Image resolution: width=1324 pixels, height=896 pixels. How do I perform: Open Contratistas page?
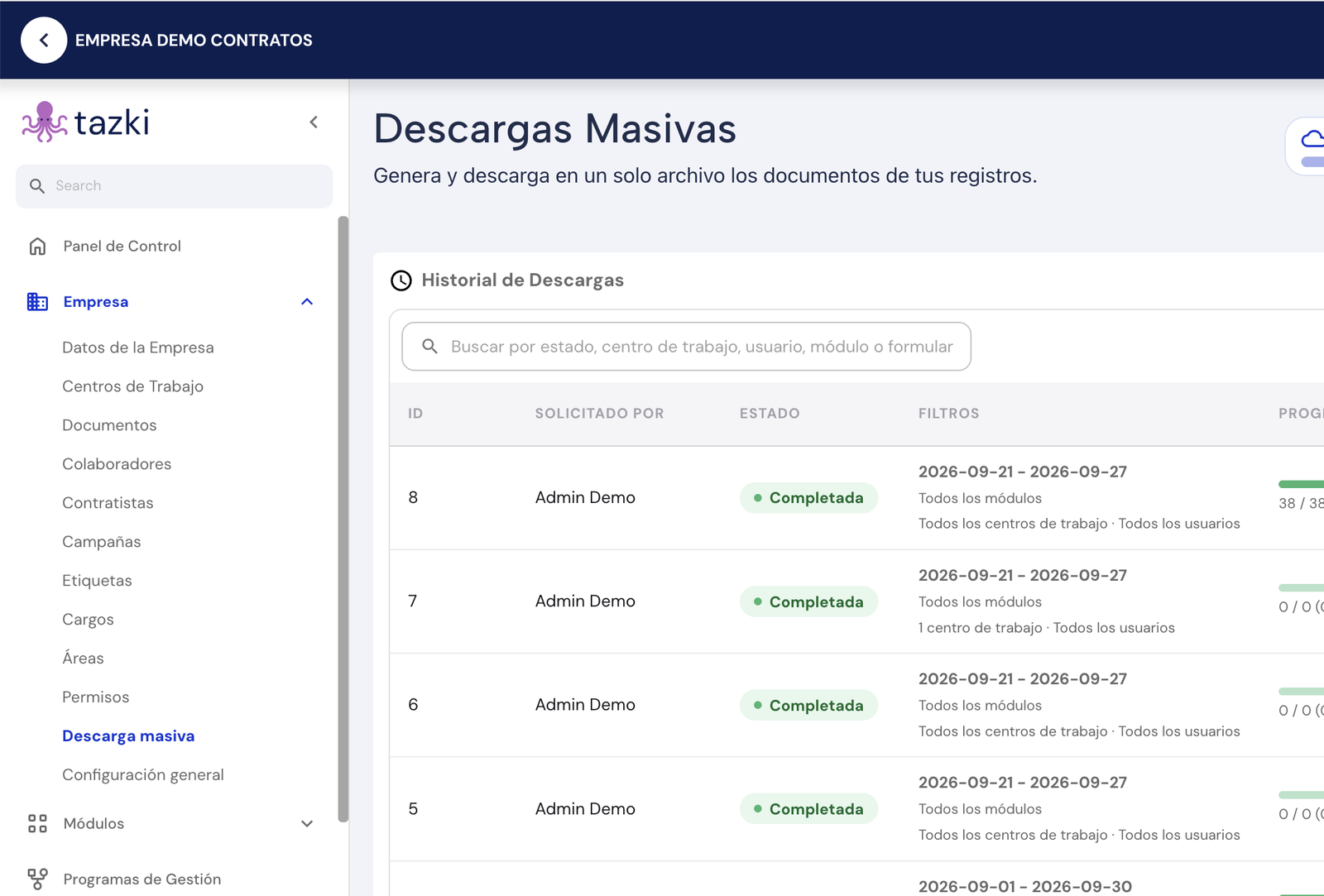click(108, 503)
